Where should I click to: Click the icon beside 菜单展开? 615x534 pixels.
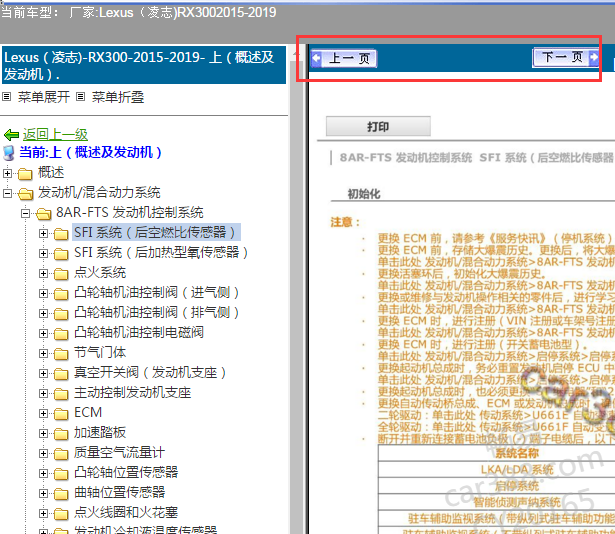coord(7,97)
